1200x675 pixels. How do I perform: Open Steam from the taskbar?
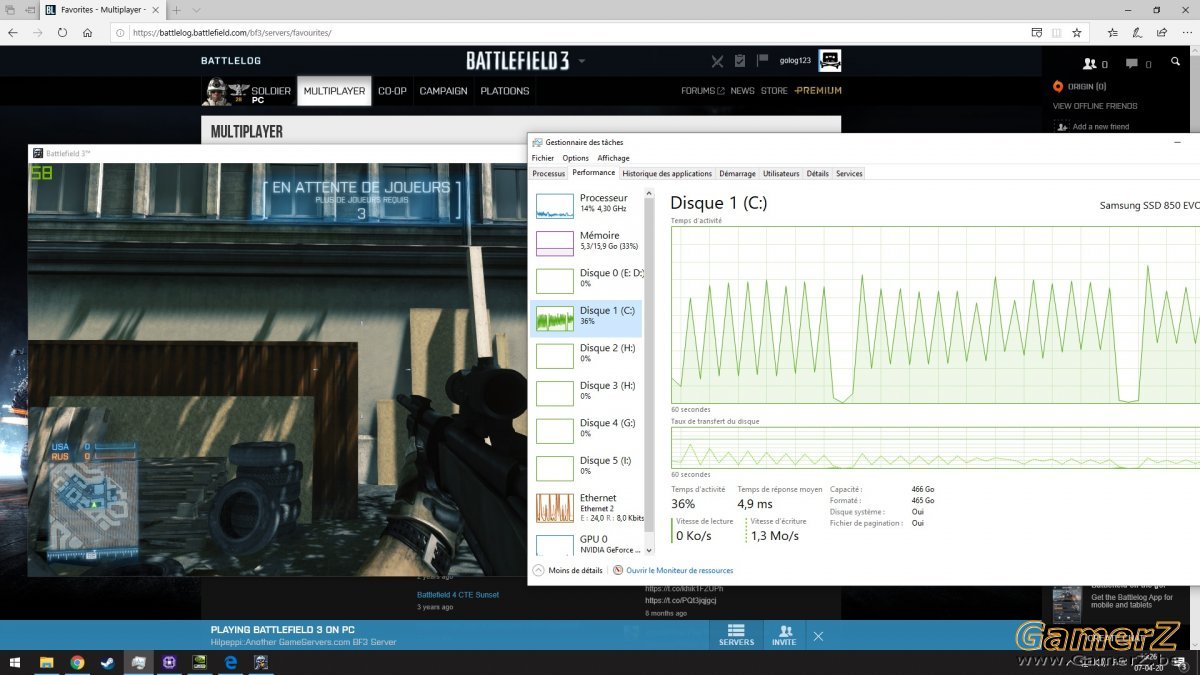pyautogui.click(x=108, y=662)
